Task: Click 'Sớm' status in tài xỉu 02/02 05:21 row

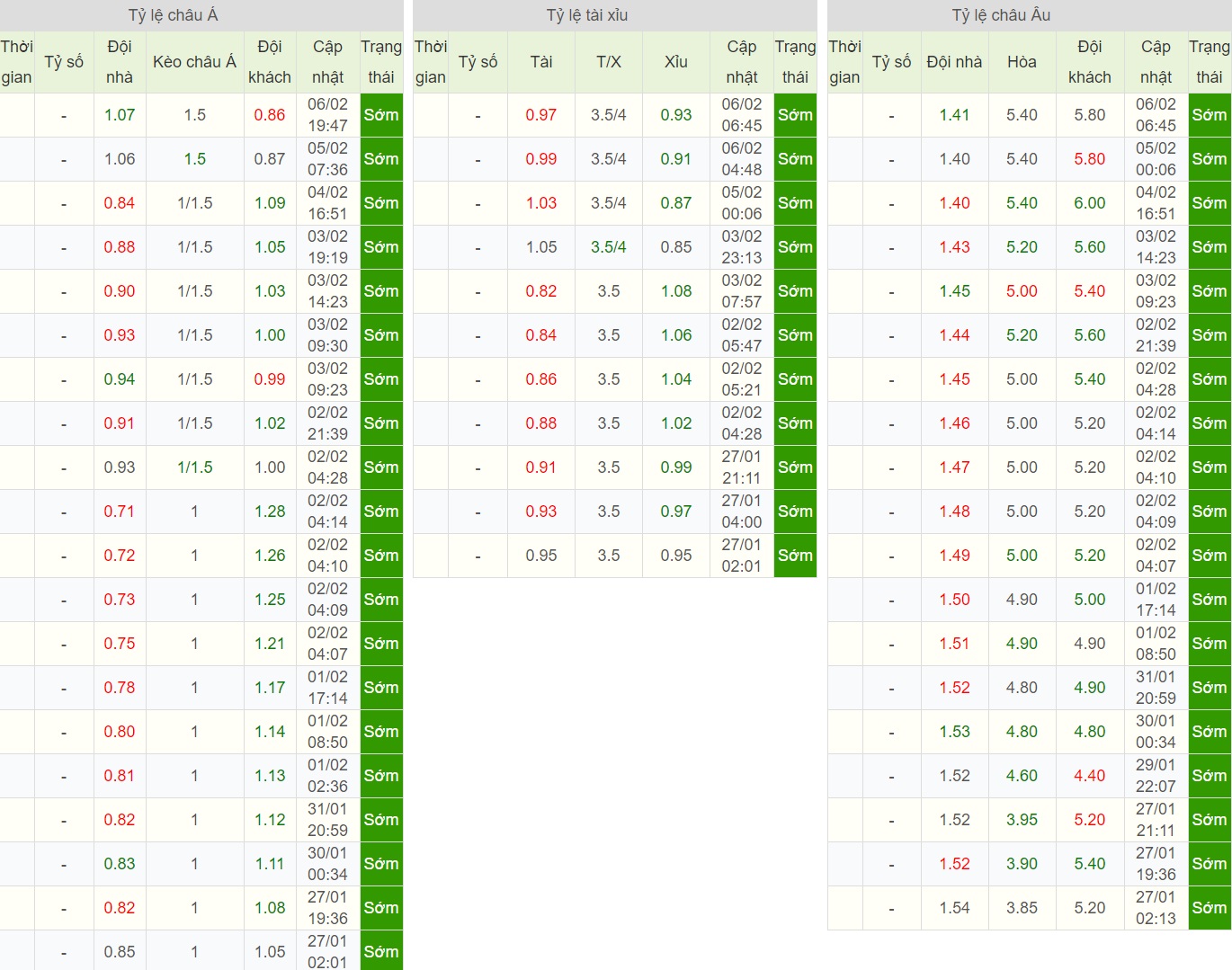Action: click(x=795, y=379)
